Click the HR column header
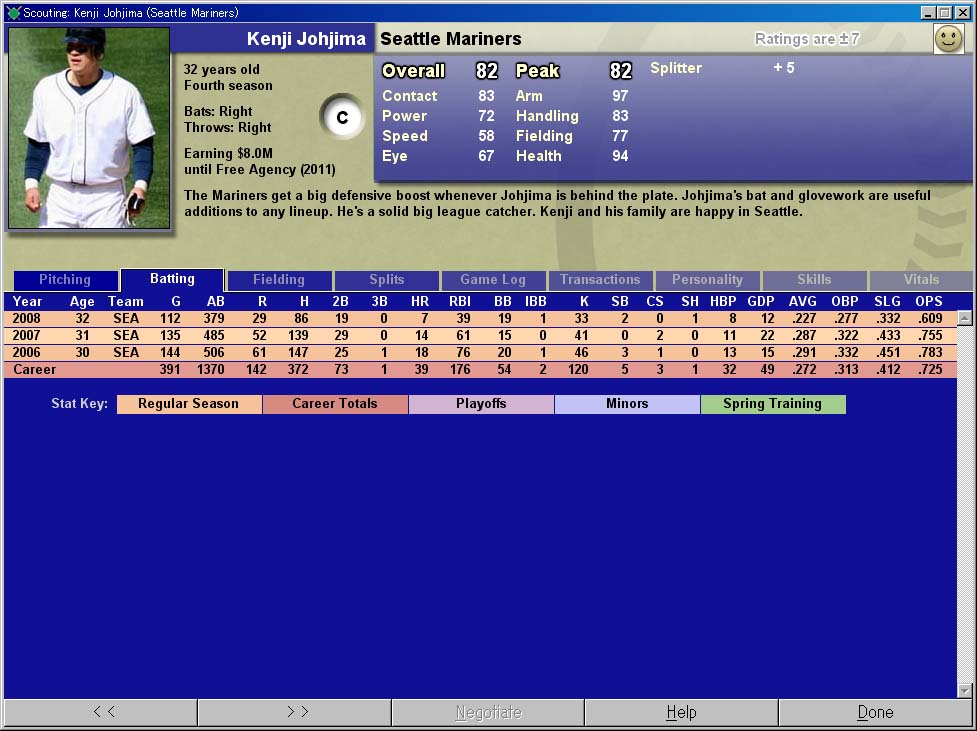Image resolution: width=977 pixels, height=731 pixels. [x=420, y=302]
